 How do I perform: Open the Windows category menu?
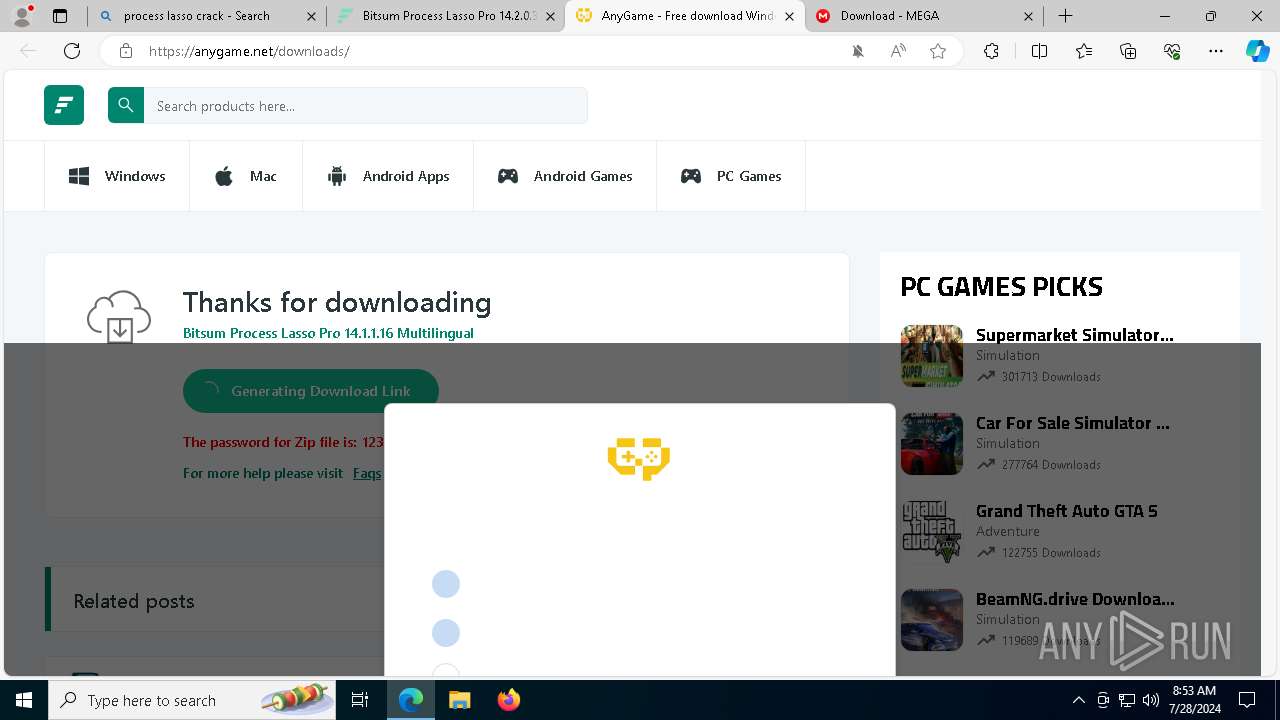click(x=117, y=176)
